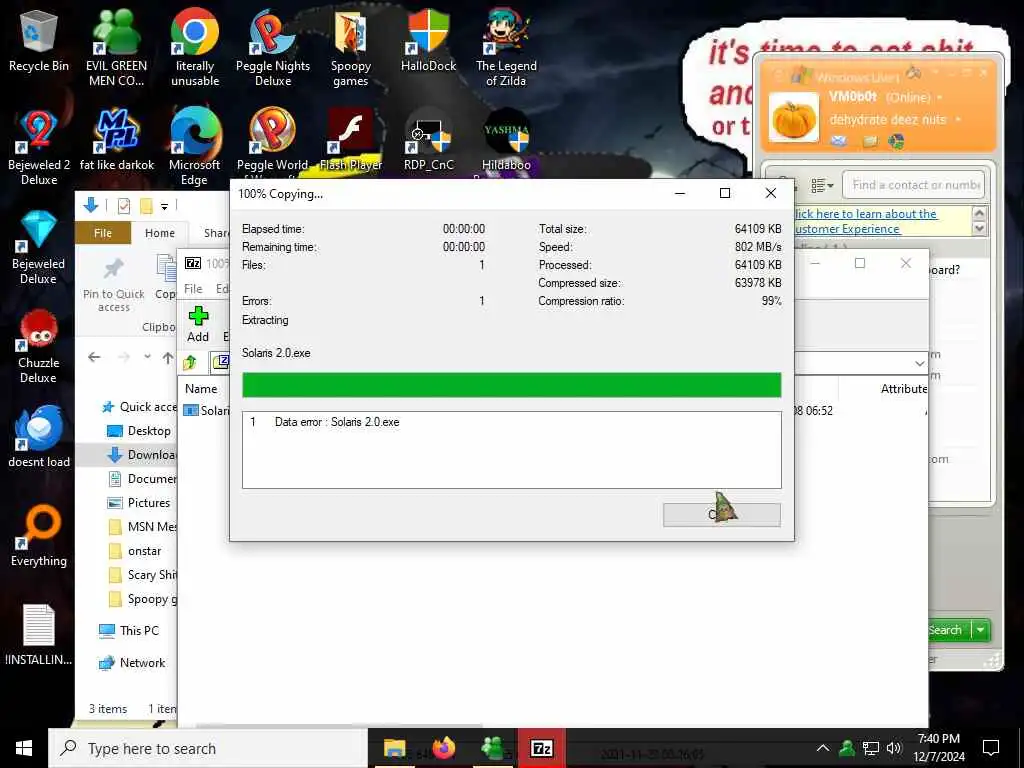Launch the 'doesnt load' Thunderbird shortcut
Viewport: 1024px width, 768px height.
(x=39, y=436)
